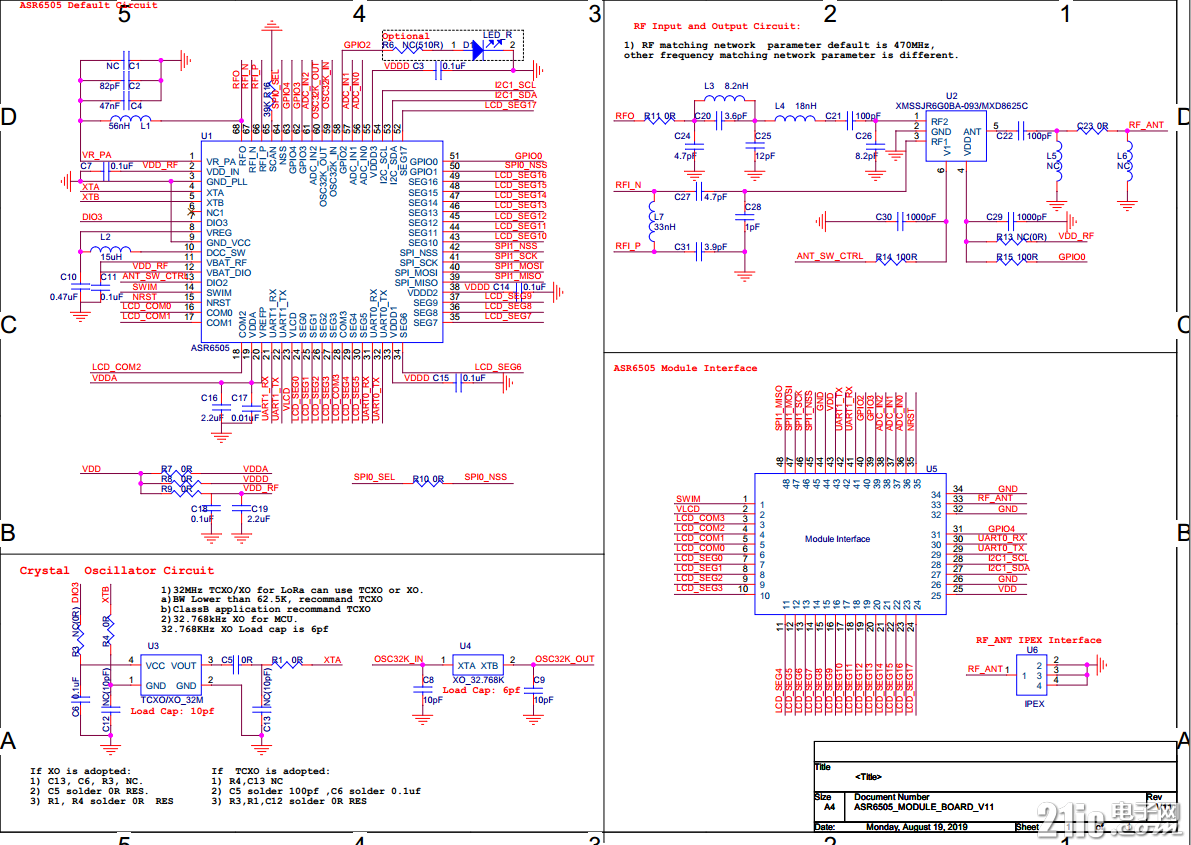Click the "IPEX" label under connector U6
Screen dimensions: 1191x845
tap(1035, 704)
